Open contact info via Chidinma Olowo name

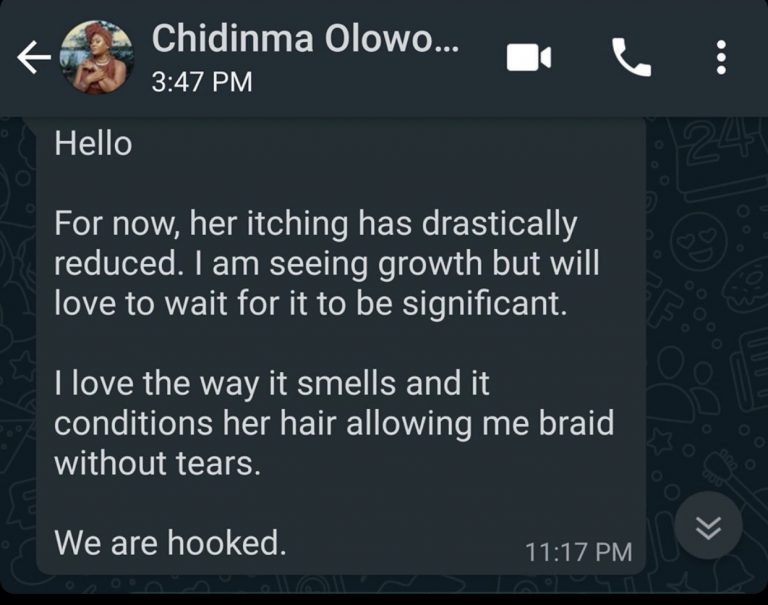tap(306, 39)
